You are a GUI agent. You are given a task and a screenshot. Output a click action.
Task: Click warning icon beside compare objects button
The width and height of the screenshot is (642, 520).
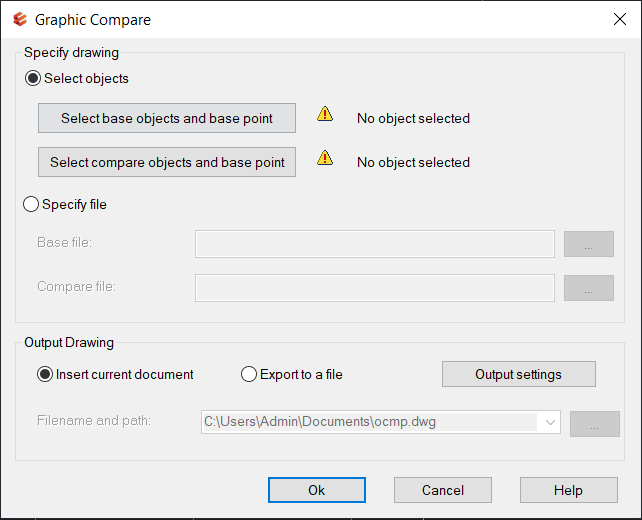point(325,158)
